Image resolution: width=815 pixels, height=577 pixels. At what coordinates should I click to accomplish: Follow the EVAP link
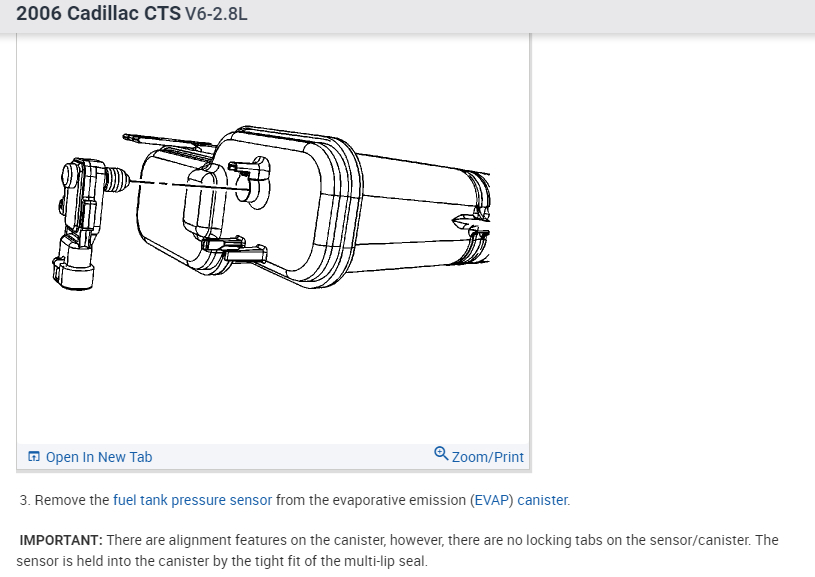pyautogui.click(x=491, y=500)
